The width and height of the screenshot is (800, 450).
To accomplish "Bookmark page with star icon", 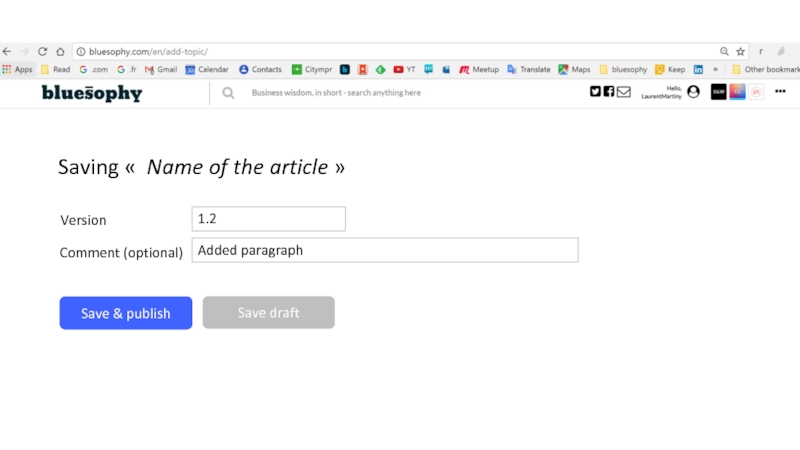I will click(x=740, y=52).
